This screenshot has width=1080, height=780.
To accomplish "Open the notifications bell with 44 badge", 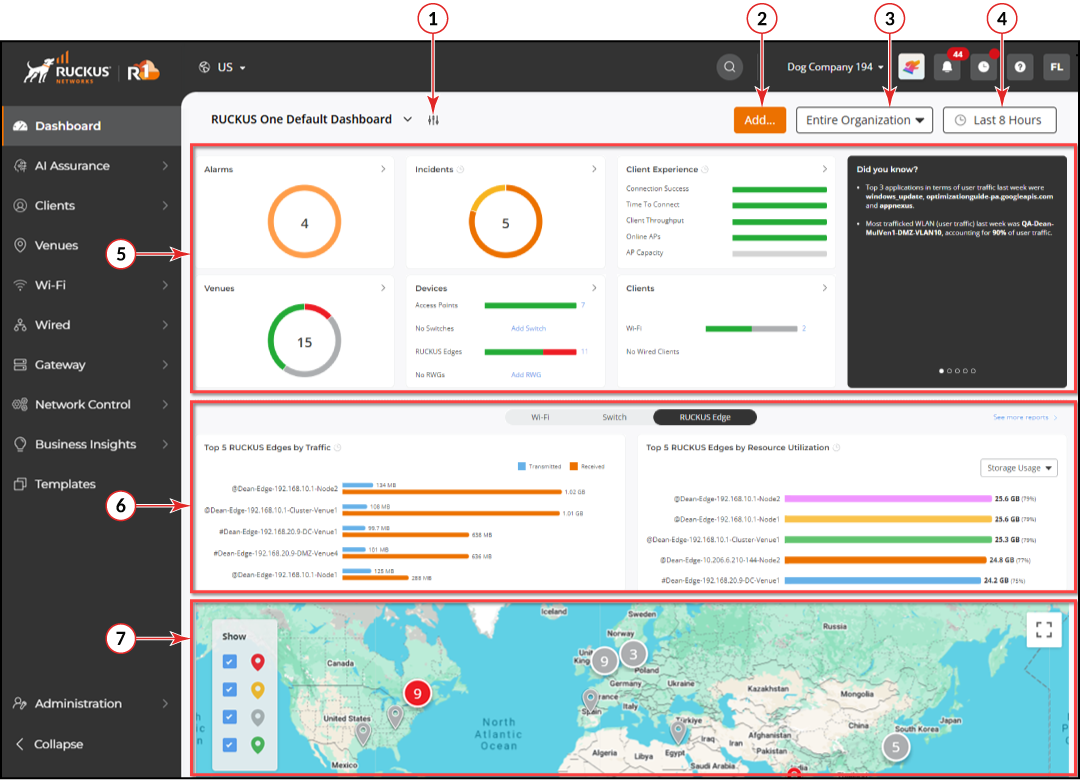I will click(946, 67).
